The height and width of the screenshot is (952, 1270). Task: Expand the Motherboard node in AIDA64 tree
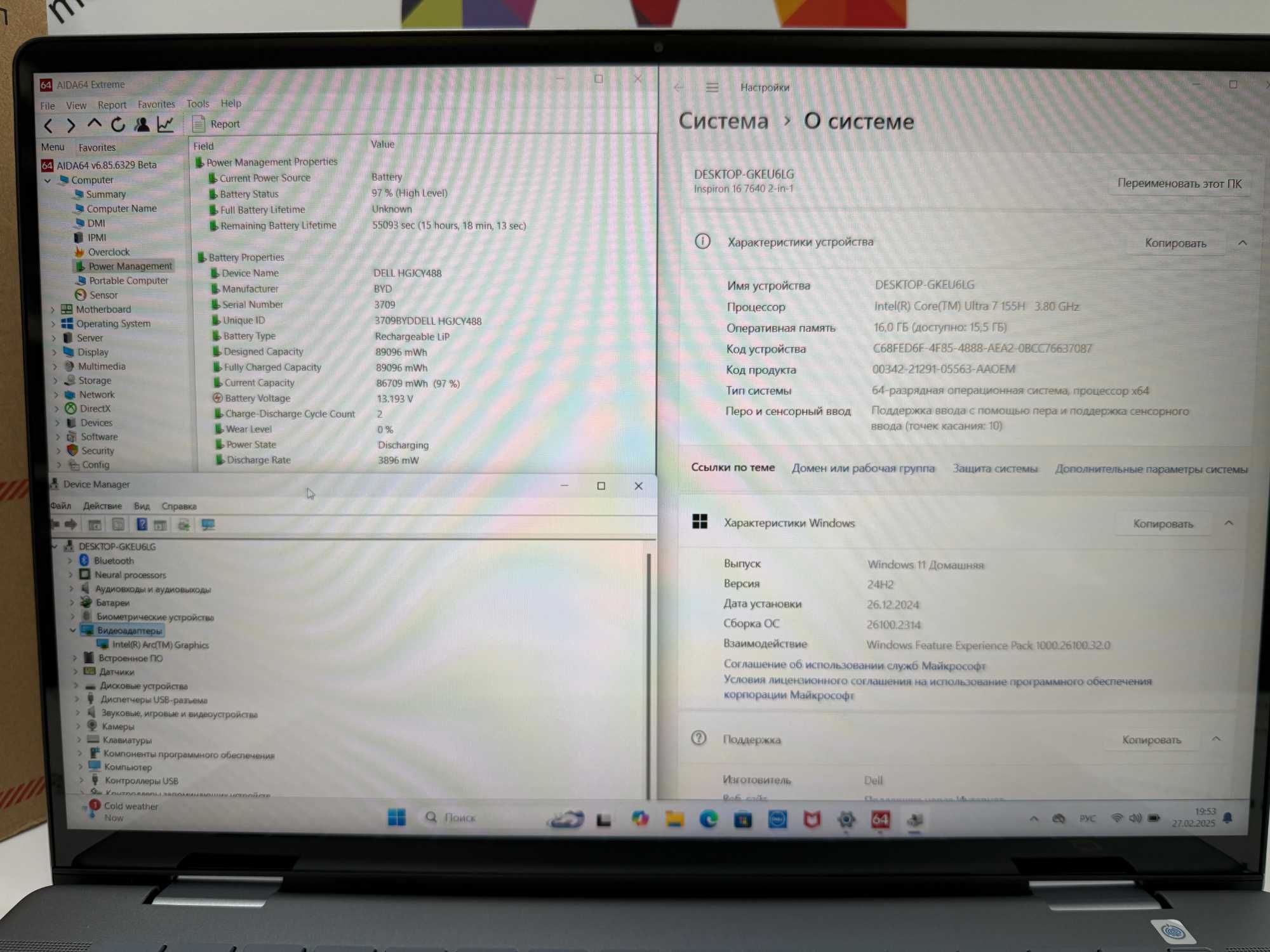pyautogui.click(x=53, y=310)
